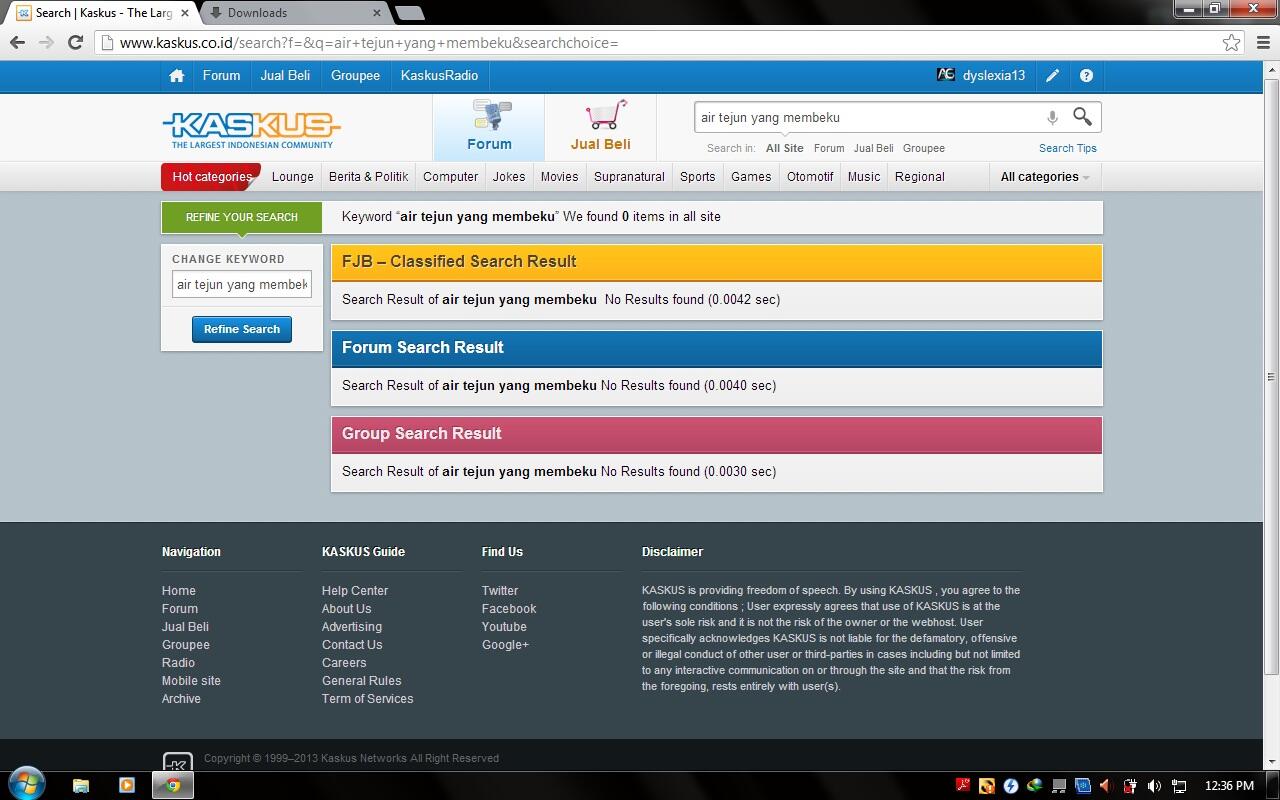Open the Hot categories menu
The height and width of the screenshot is (800, 1280).
(211, 177)
